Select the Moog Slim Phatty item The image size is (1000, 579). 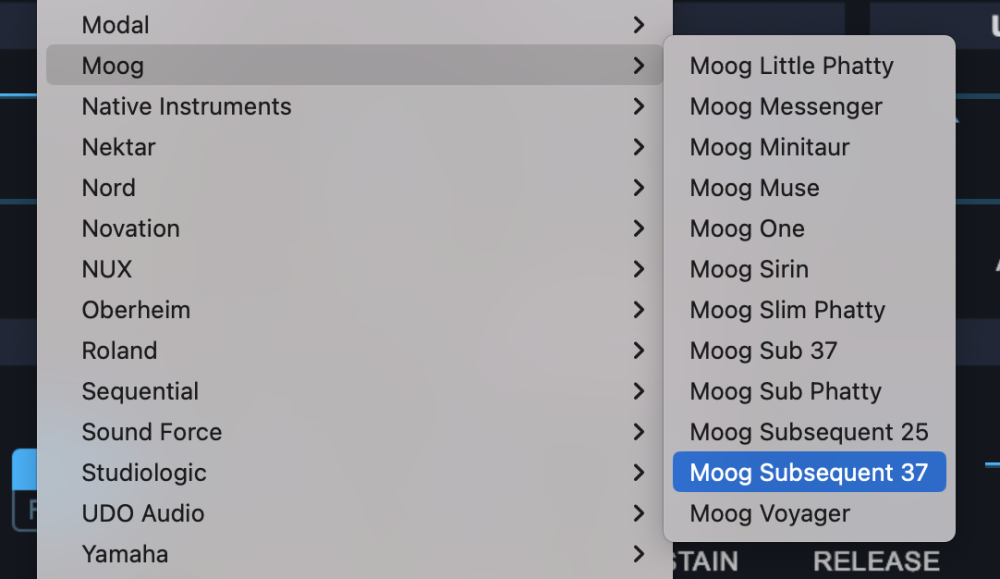(787, 310)
